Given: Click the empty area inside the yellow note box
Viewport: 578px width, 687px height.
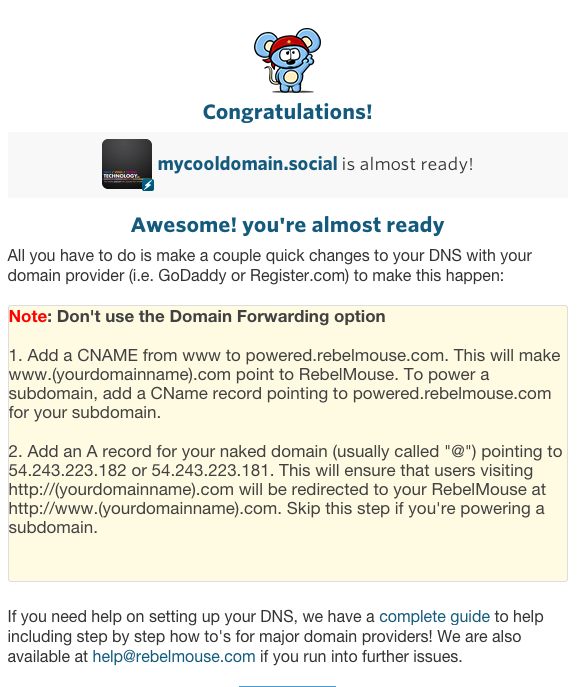Looking at the screenshot, I should coord(287,559).
